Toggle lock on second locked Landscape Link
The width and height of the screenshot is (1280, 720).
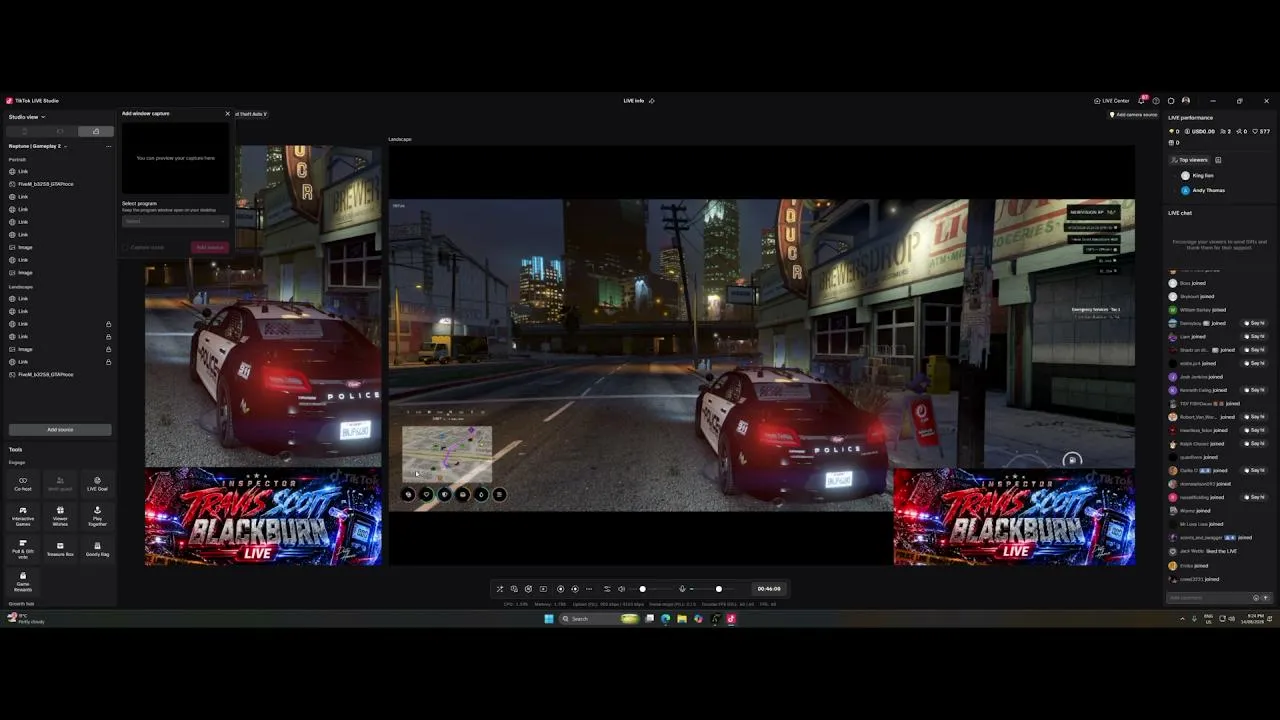point(109,337)
